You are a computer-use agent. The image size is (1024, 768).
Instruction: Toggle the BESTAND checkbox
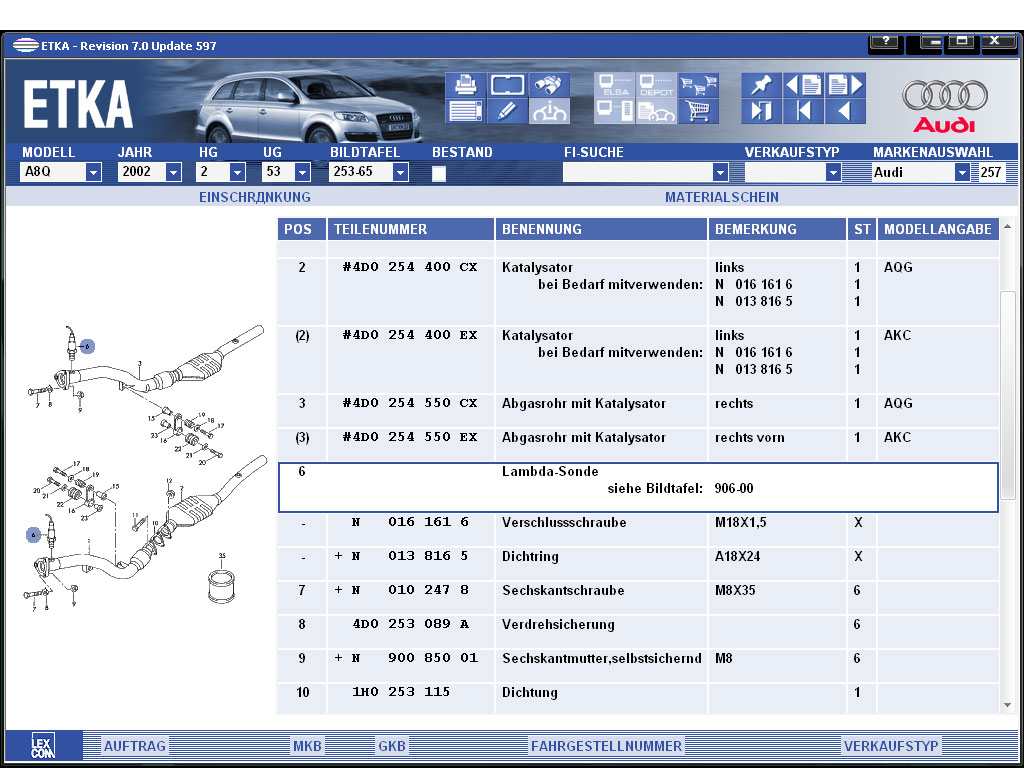439,173
